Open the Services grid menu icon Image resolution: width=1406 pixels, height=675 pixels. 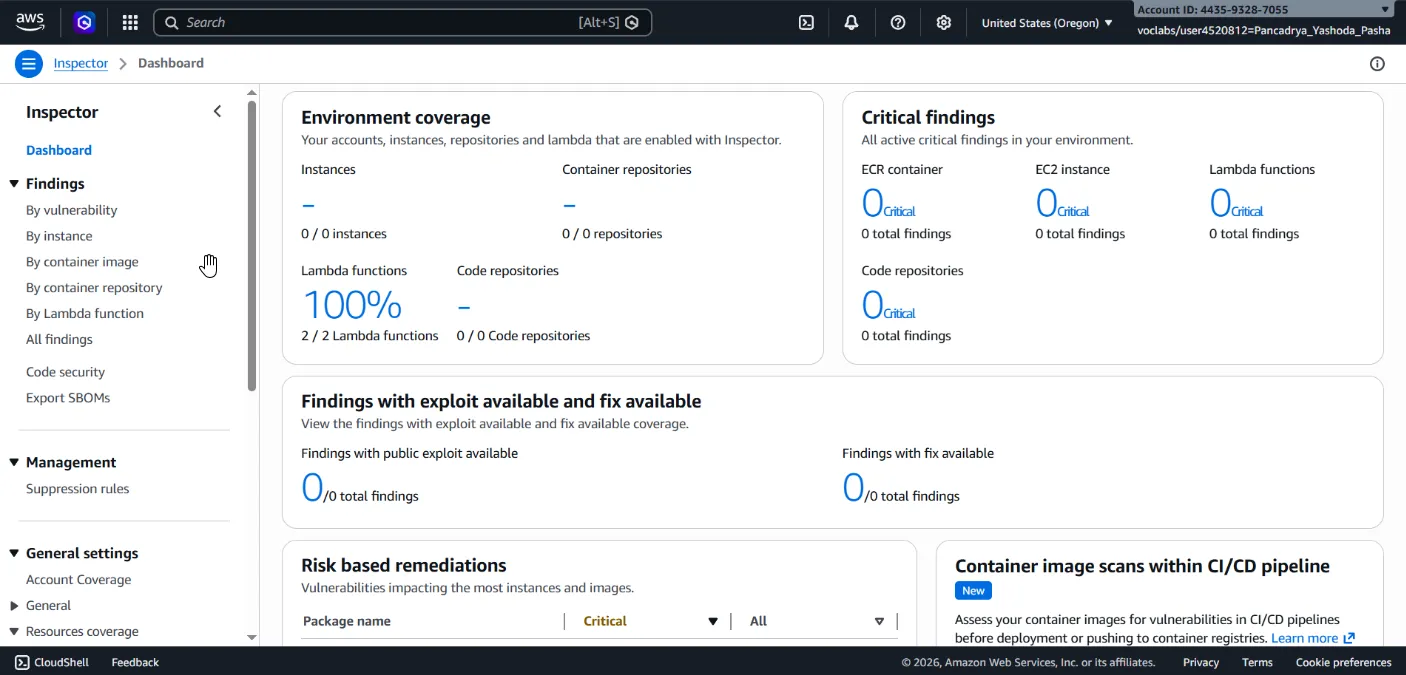click(130, 22)
